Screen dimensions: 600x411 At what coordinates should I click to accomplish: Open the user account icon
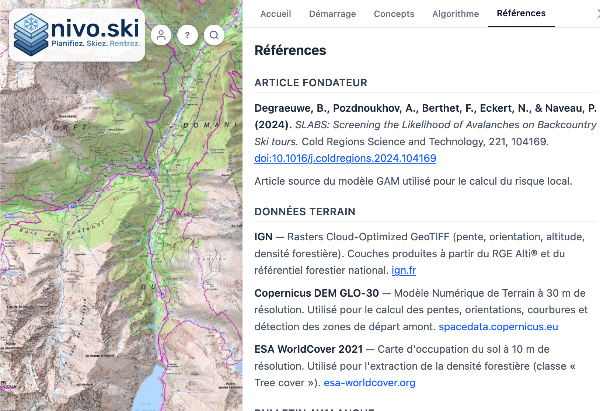pyautogui.click(x=161, y=35)
